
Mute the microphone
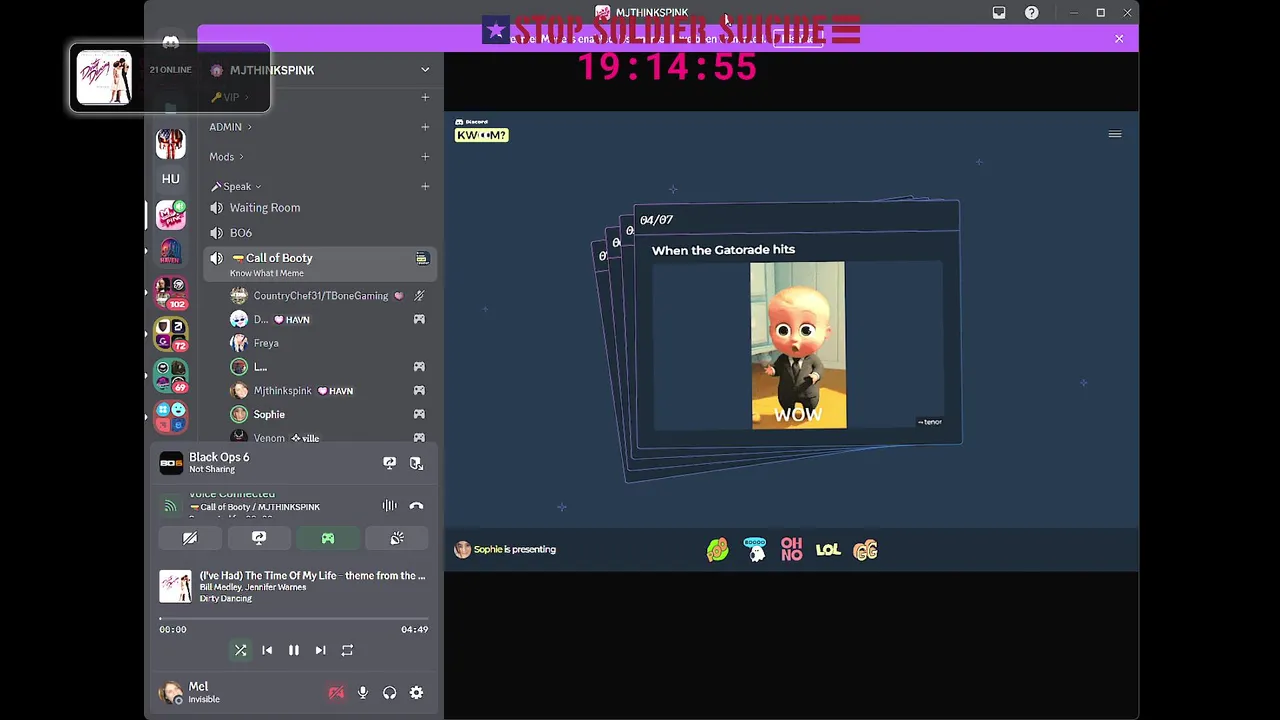click(x=363, y=692)
